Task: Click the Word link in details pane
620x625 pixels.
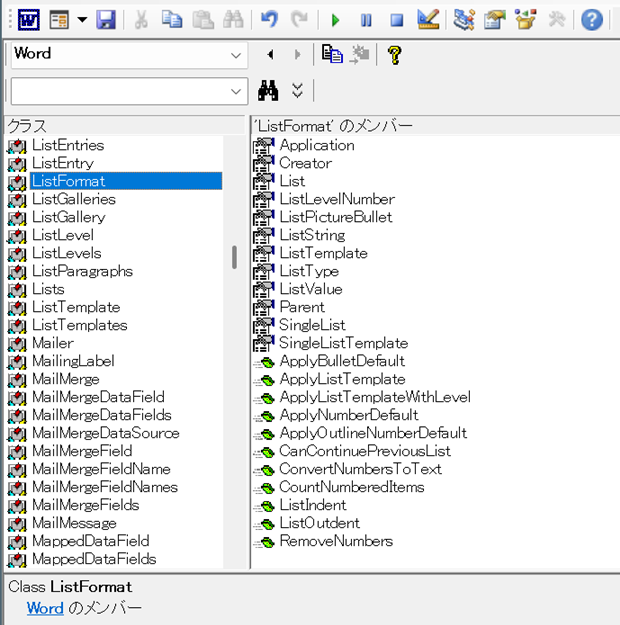Action: (45, 608)
